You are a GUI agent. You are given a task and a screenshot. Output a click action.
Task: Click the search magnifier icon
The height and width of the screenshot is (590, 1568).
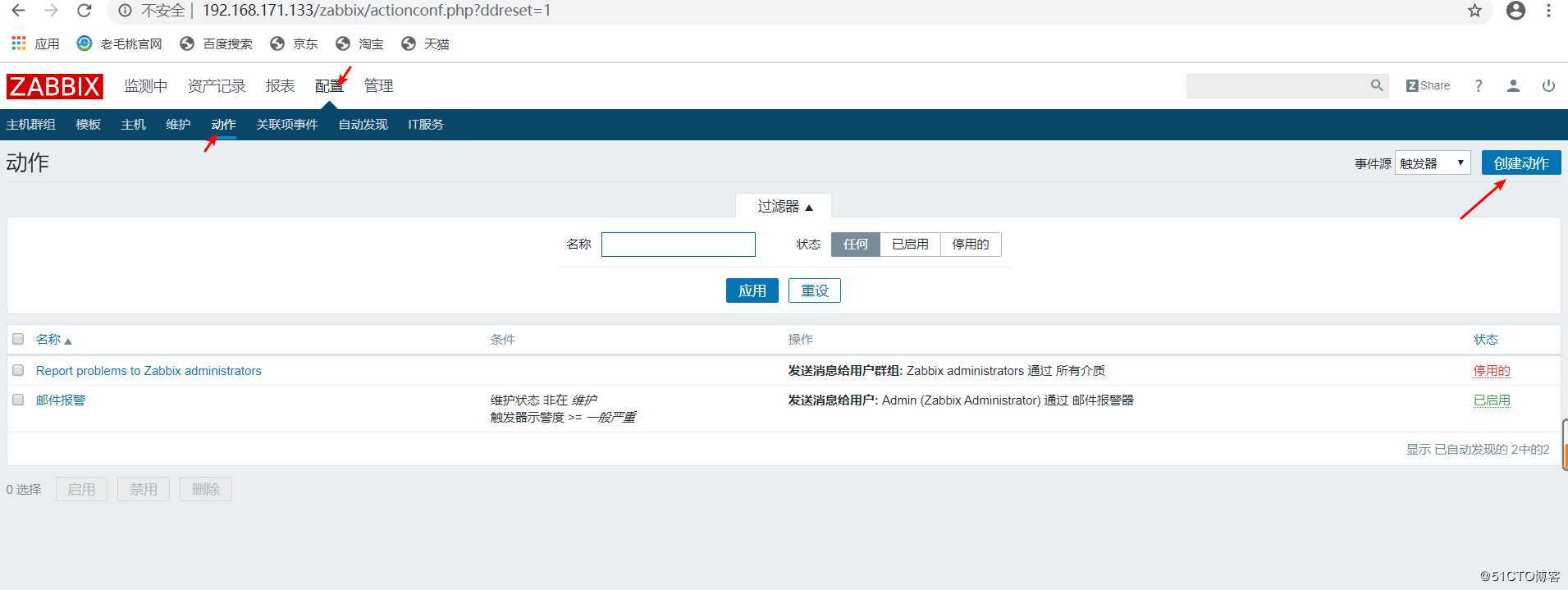tap(1377, 85)
